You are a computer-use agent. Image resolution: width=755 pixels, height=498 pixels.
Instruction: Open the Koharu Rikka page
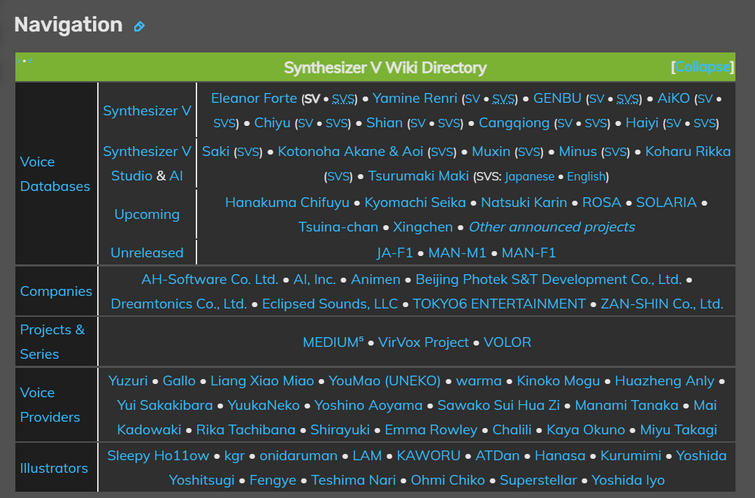pos(688,151)
